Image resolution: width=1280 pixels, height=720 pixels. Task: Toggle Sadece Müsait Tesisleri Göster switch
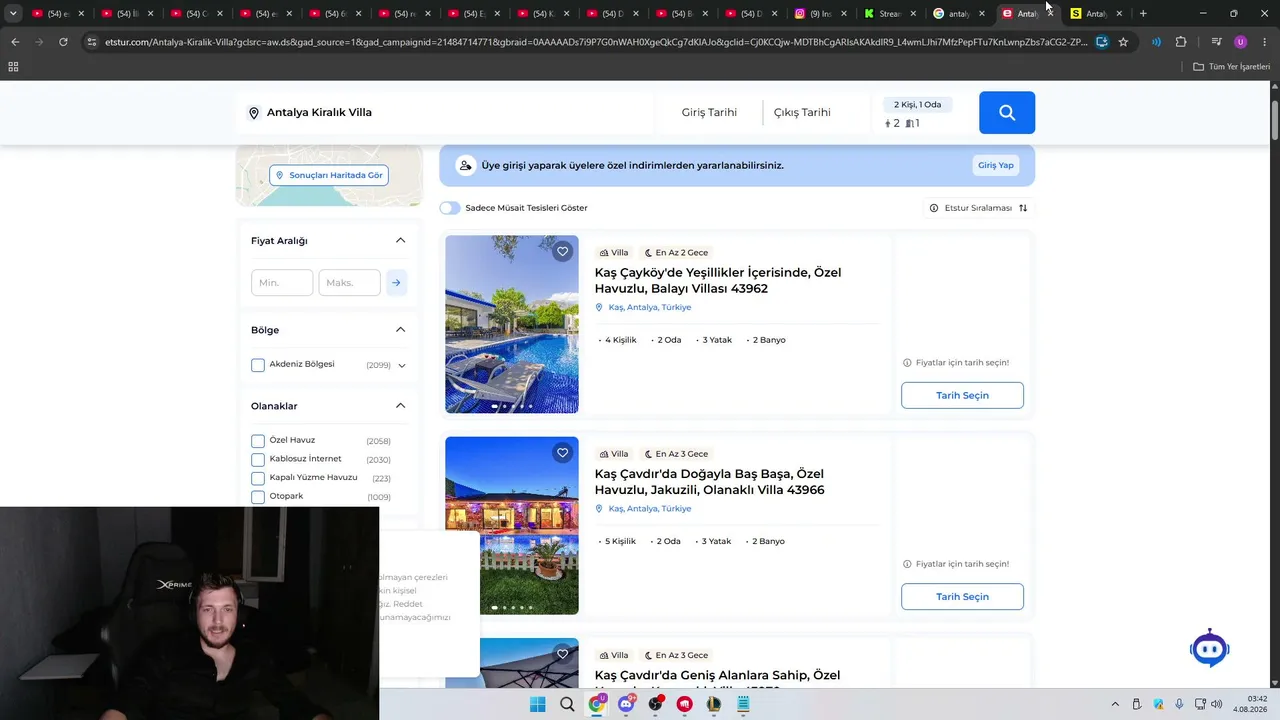coord(450,208)
